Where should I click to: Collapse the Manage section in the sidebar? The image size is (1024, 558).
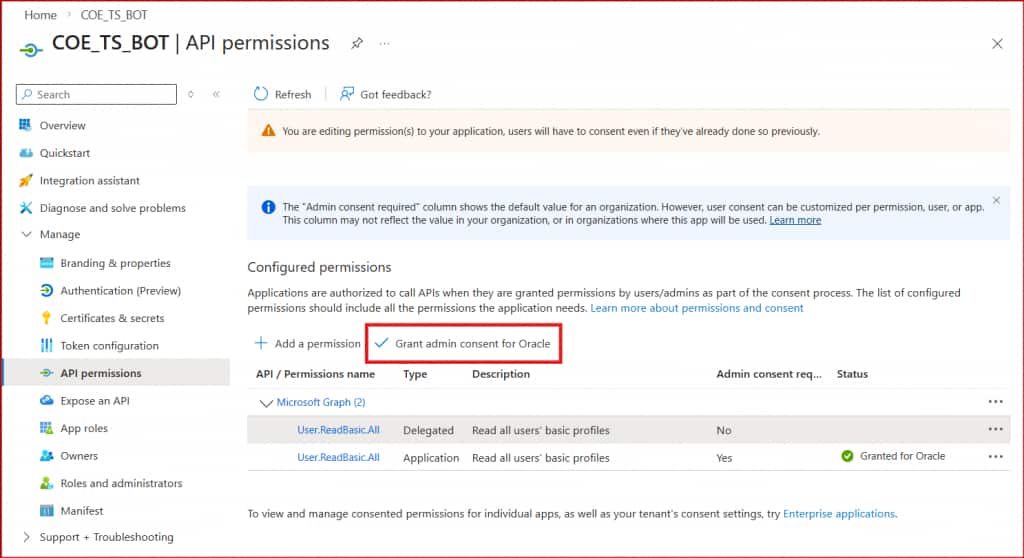coord(26,235)
